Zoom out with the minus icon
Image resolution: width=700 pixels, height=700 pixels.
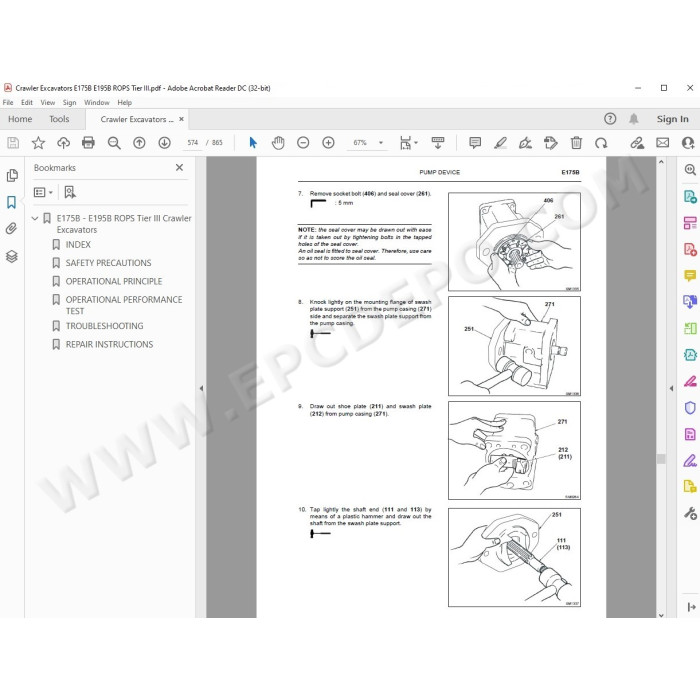pyautogui.click(x=303, y=143)
